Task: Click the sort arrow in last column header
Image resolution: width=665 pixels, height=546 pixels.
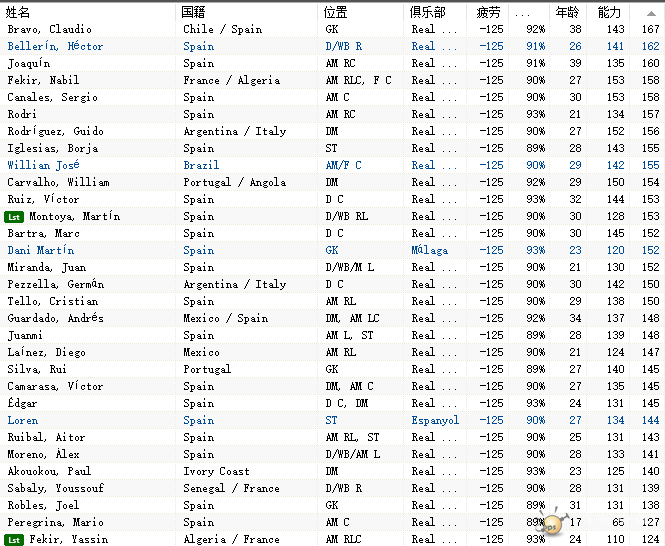Action: pyautogui.click(x=651, y=13)
